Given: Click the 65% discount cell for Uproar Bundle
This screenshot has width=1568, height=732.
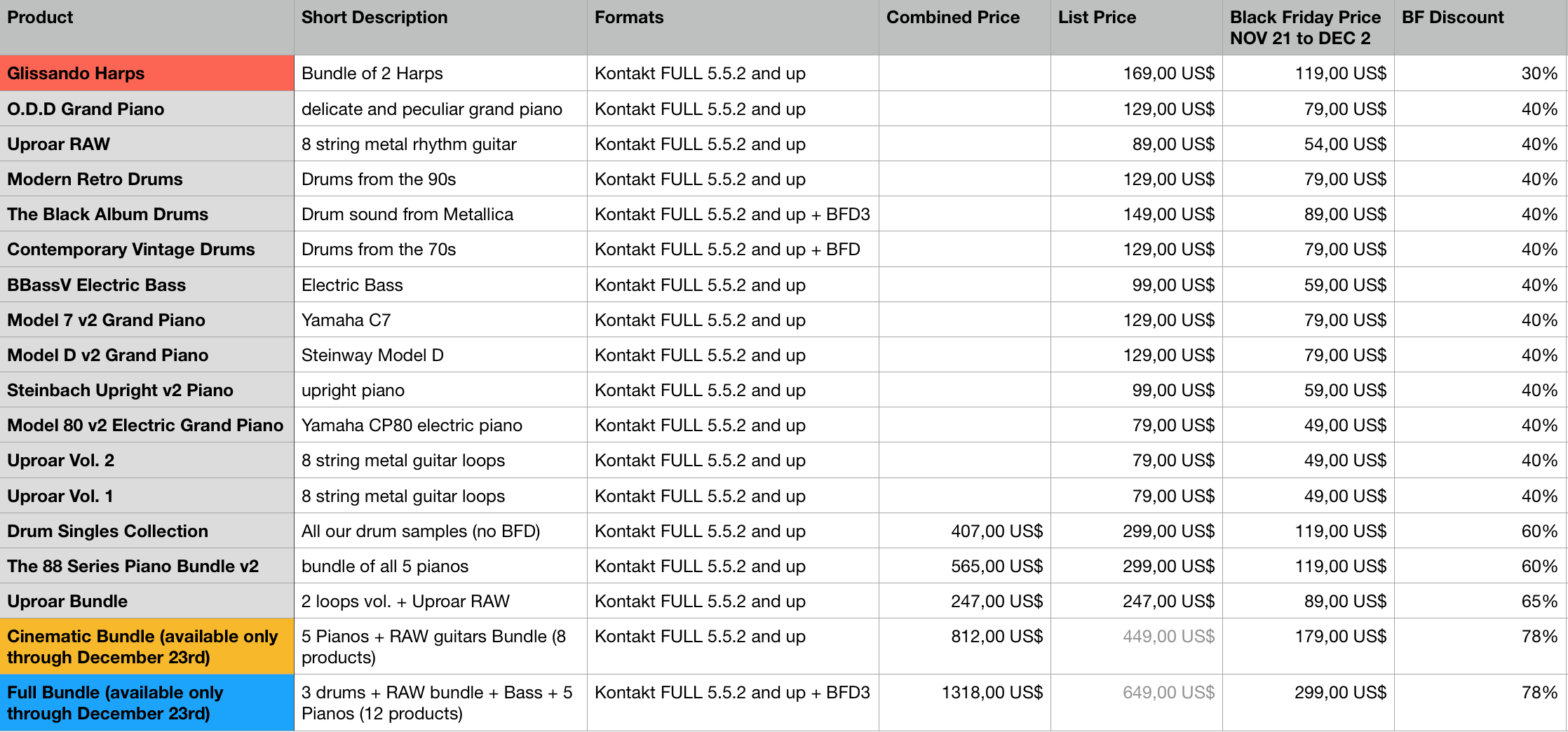Looking at the screenshot, I should click(x=1480, y=601).
